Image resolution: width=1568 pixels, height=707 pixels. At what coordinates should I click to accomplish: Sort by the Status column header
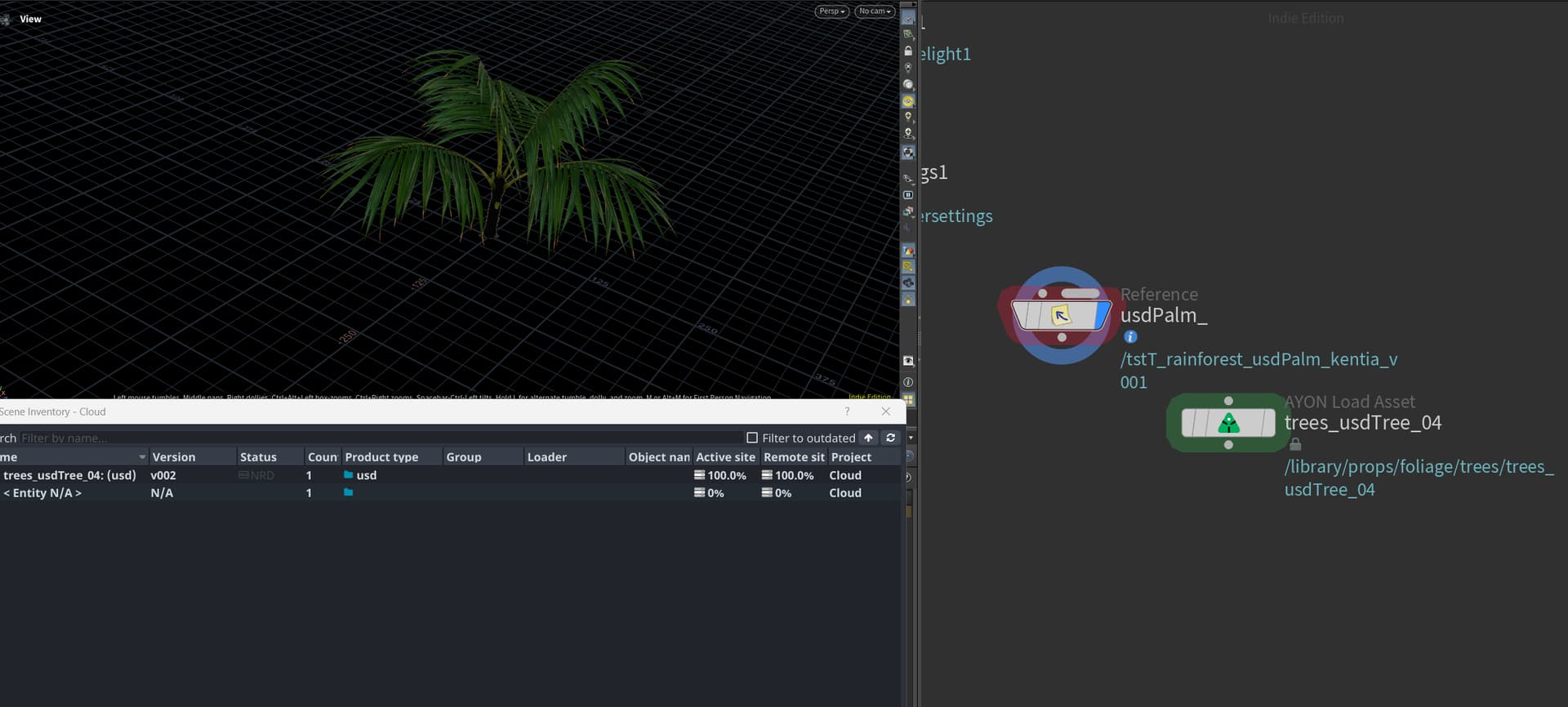click(269, 457)
